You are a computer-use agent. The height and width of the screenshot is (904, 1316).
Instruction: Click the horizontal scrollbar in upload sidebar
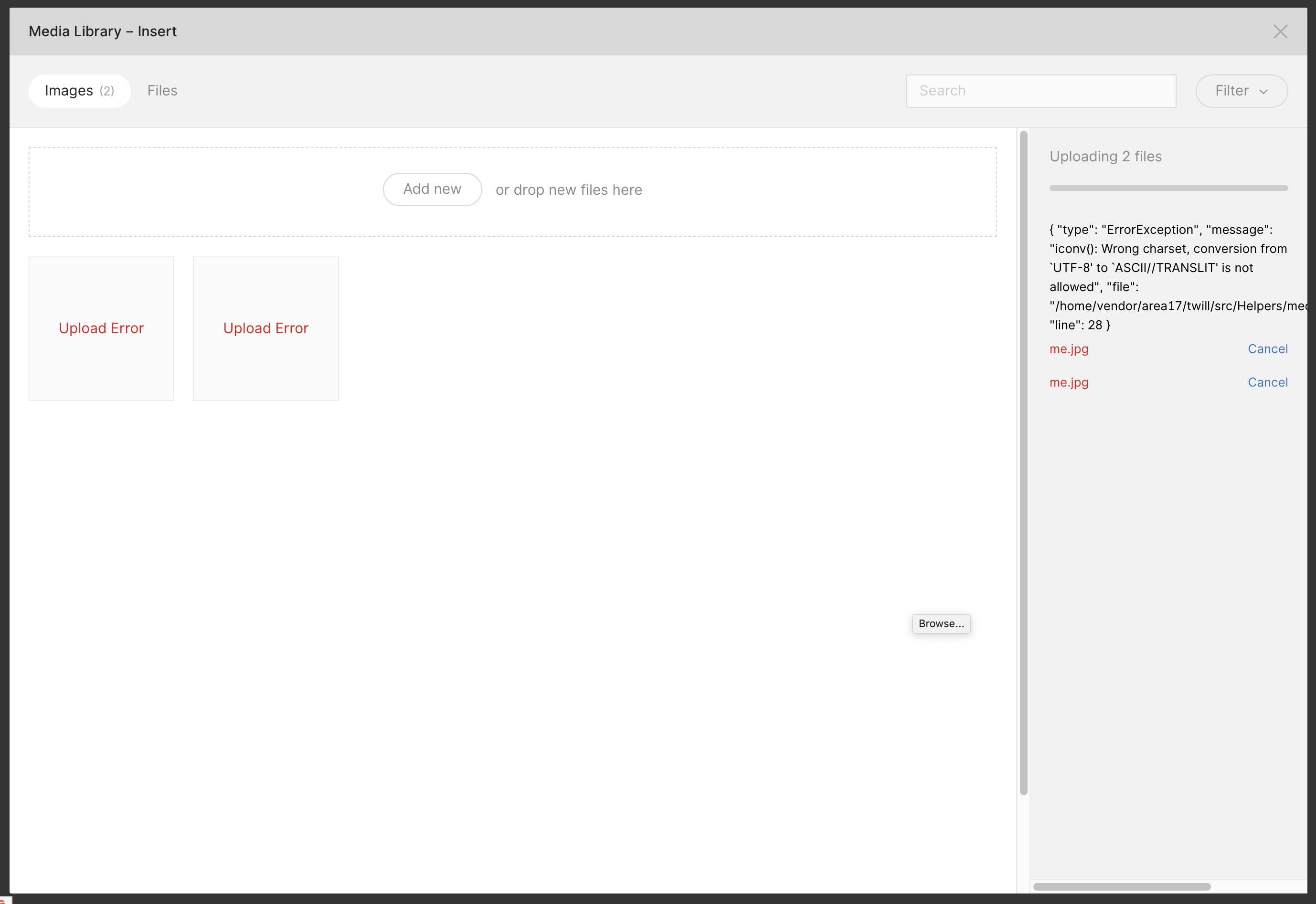click(x=1121, y=886)
